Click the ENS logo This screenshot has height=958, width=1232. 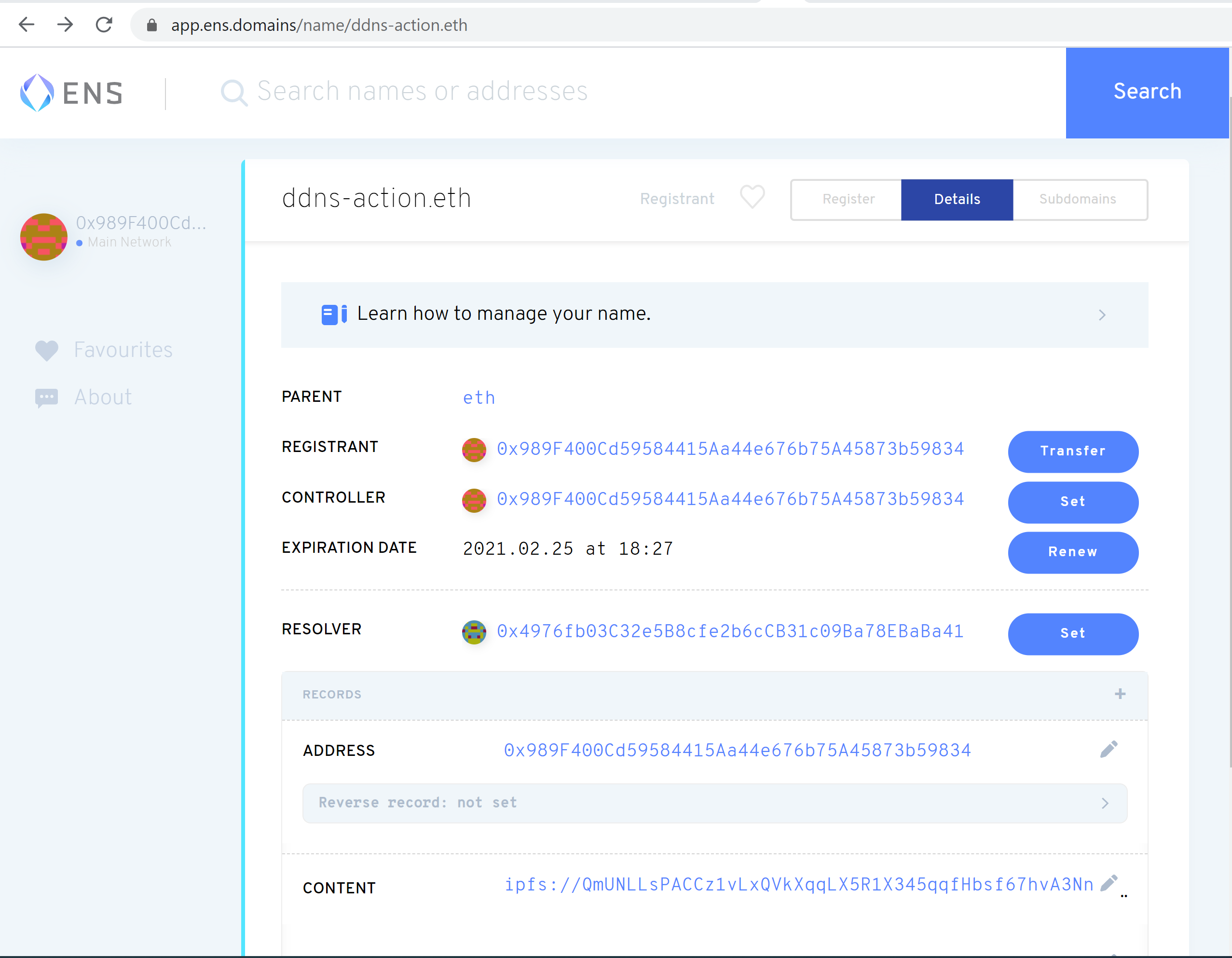click(x=71, y=93)
